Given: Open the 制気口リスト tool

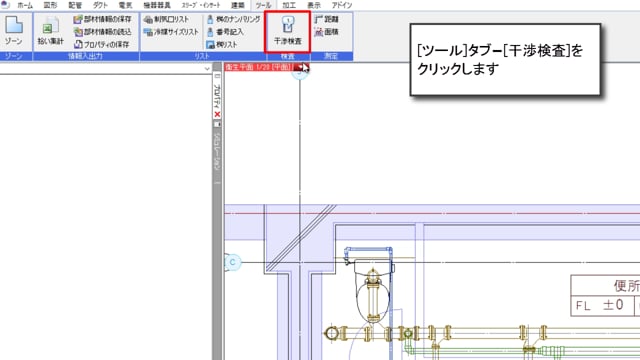Looking at the screenshot, I should coord(167,19).
